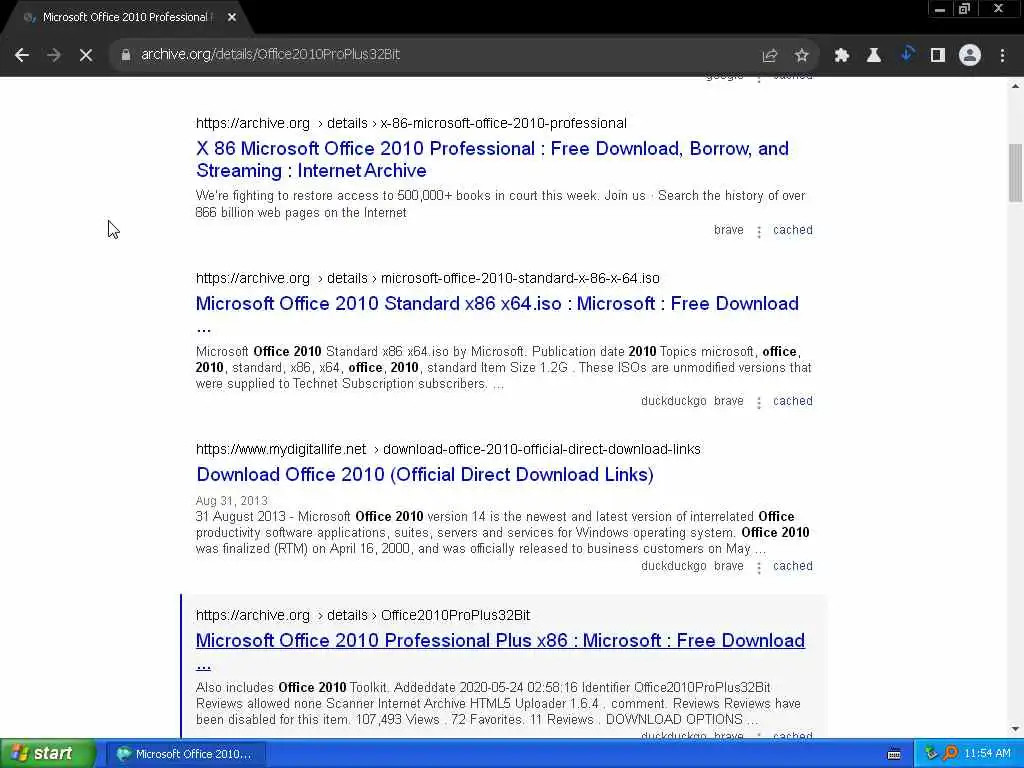Open the Windows start menu
Screen dimensions: 1024x768
click(47, 754)
